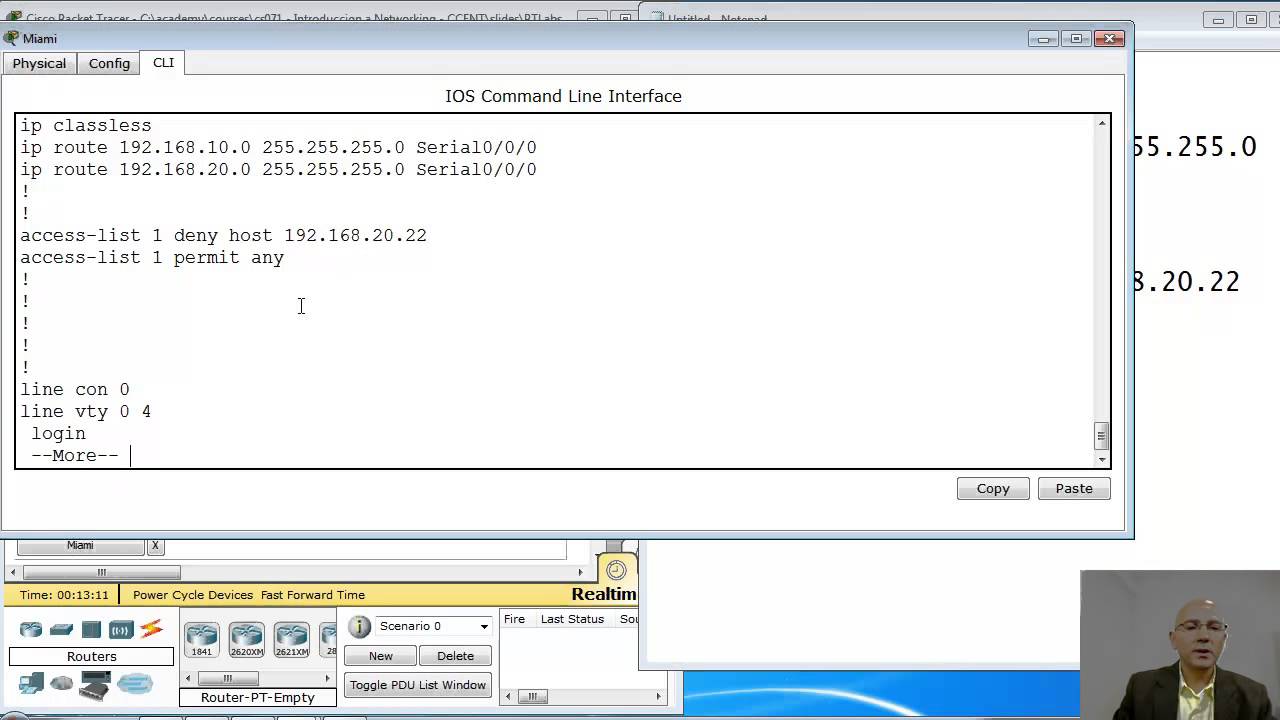Click the Routers category label
Screen dimensions: 1280x720
click(x=91, y=657)
